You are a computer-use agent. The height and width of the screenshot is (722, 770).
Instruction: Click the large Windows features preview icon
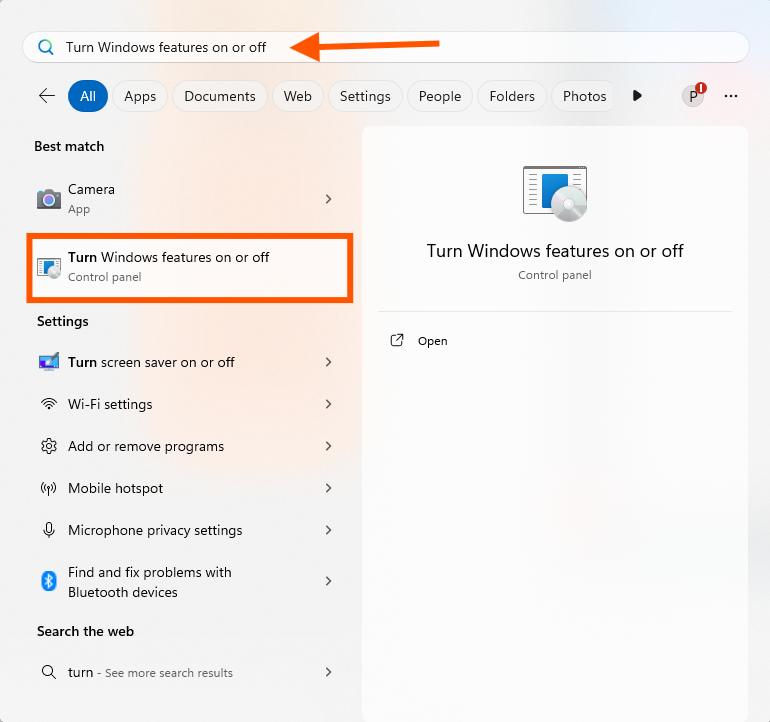pyautogui.click(x=555, y=194)
